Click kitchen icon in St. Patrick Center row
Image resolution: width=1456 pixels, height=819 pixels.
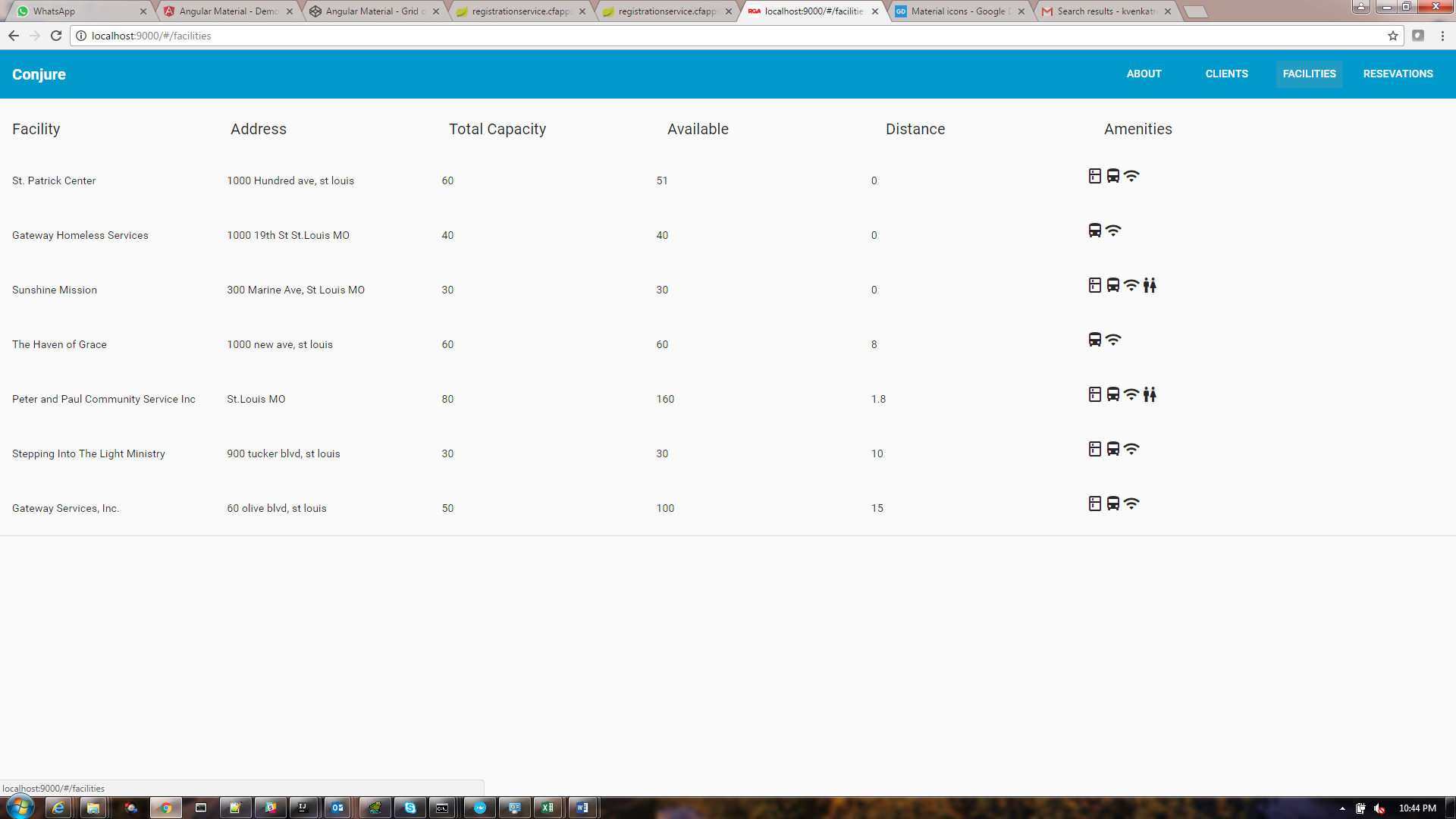point(1094,176)
